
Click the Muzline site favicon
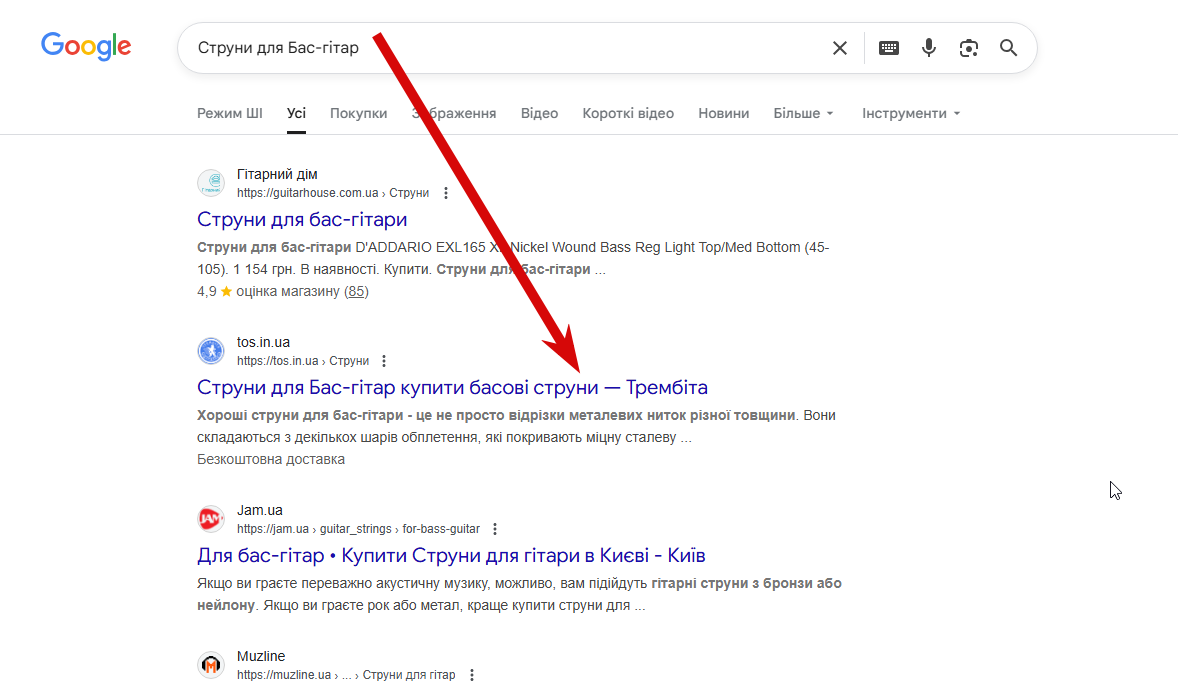pos(211,665)
